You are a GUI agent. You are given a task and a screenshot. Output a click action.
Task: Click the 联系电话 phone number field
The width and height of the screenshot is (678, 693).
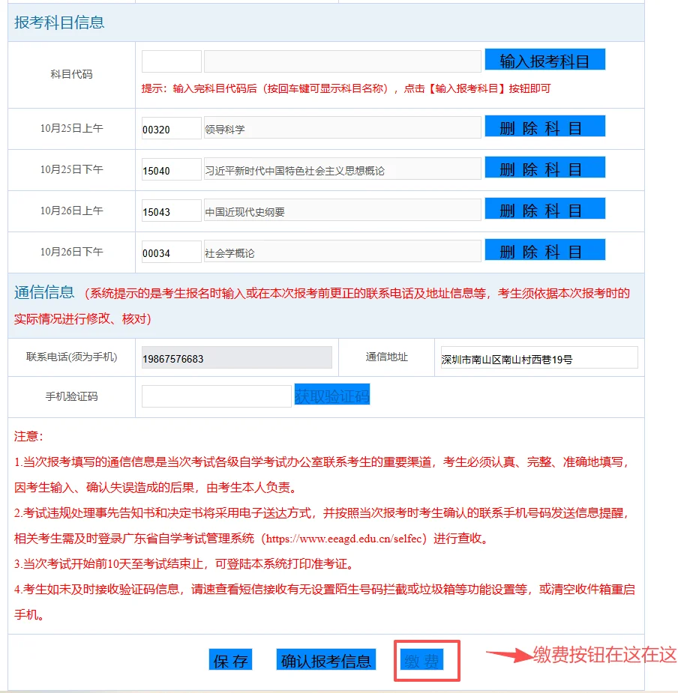237,358
